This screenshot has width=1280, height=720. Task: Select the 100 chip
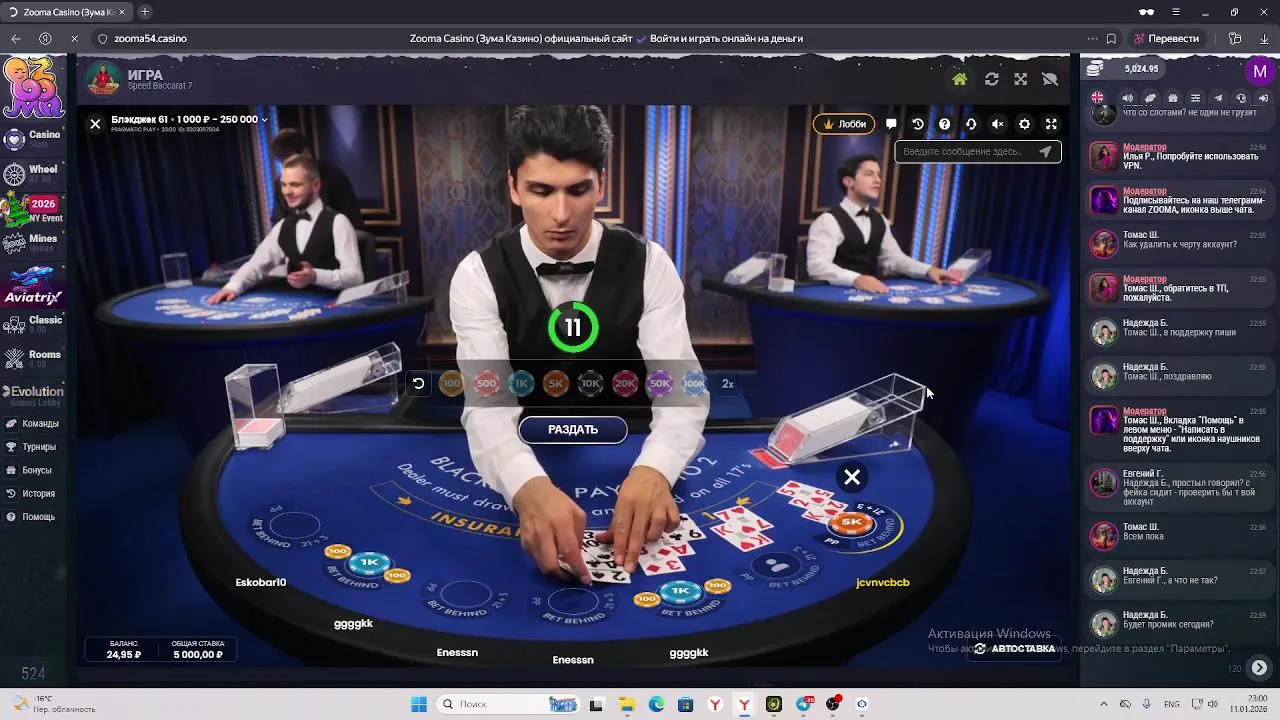452,383
